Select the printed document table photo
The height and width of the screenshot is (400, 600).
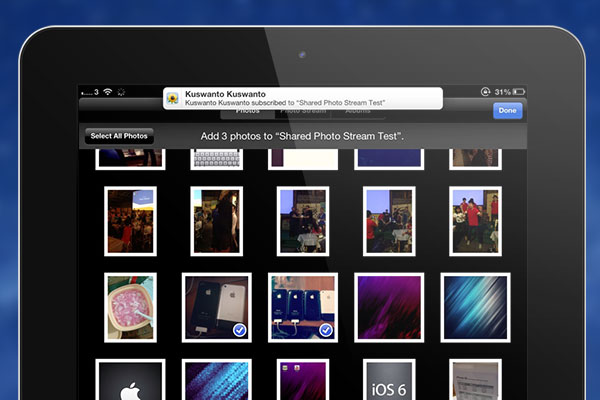475,380
